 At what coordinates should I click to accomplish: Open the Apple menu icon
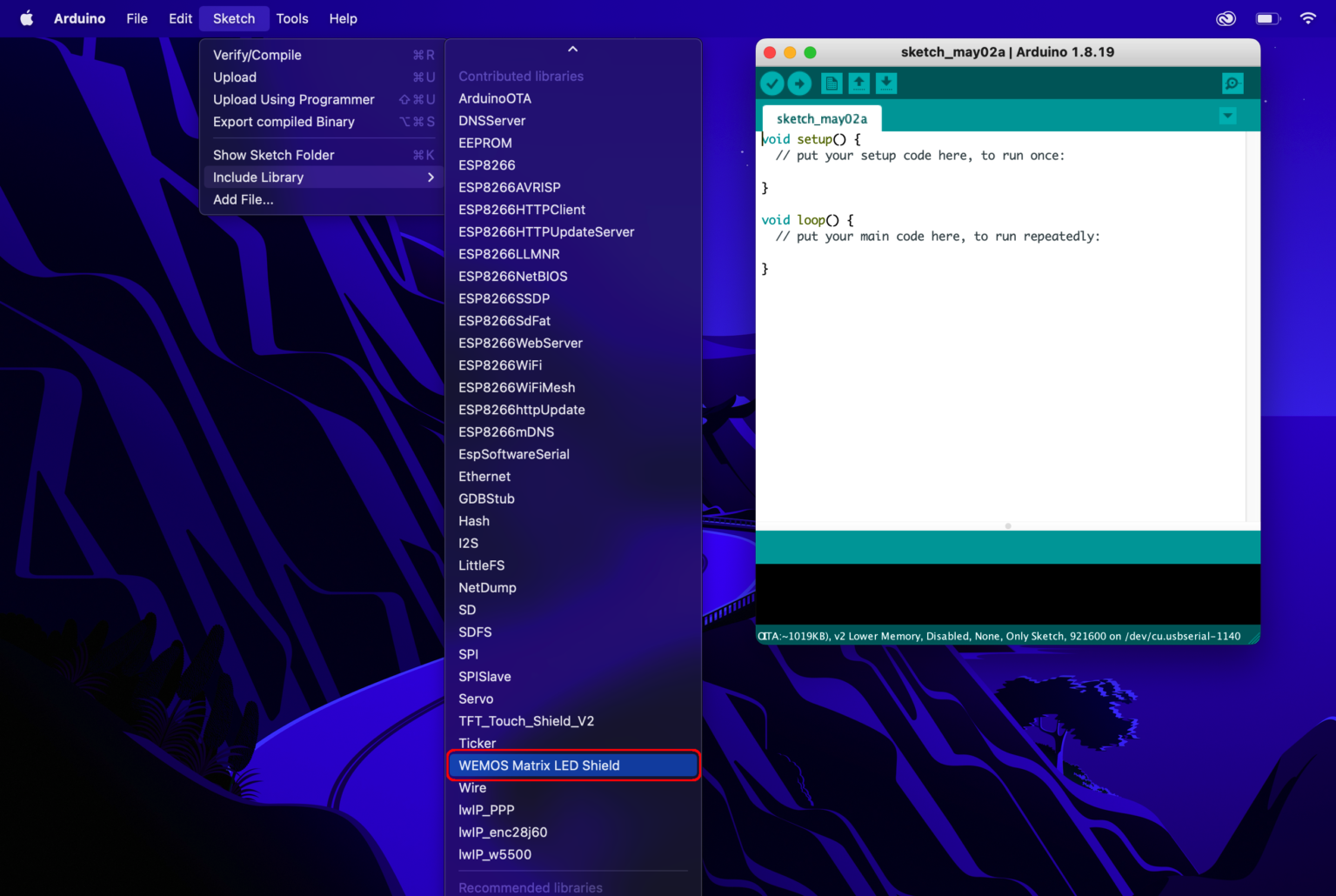tap(26, 18)
